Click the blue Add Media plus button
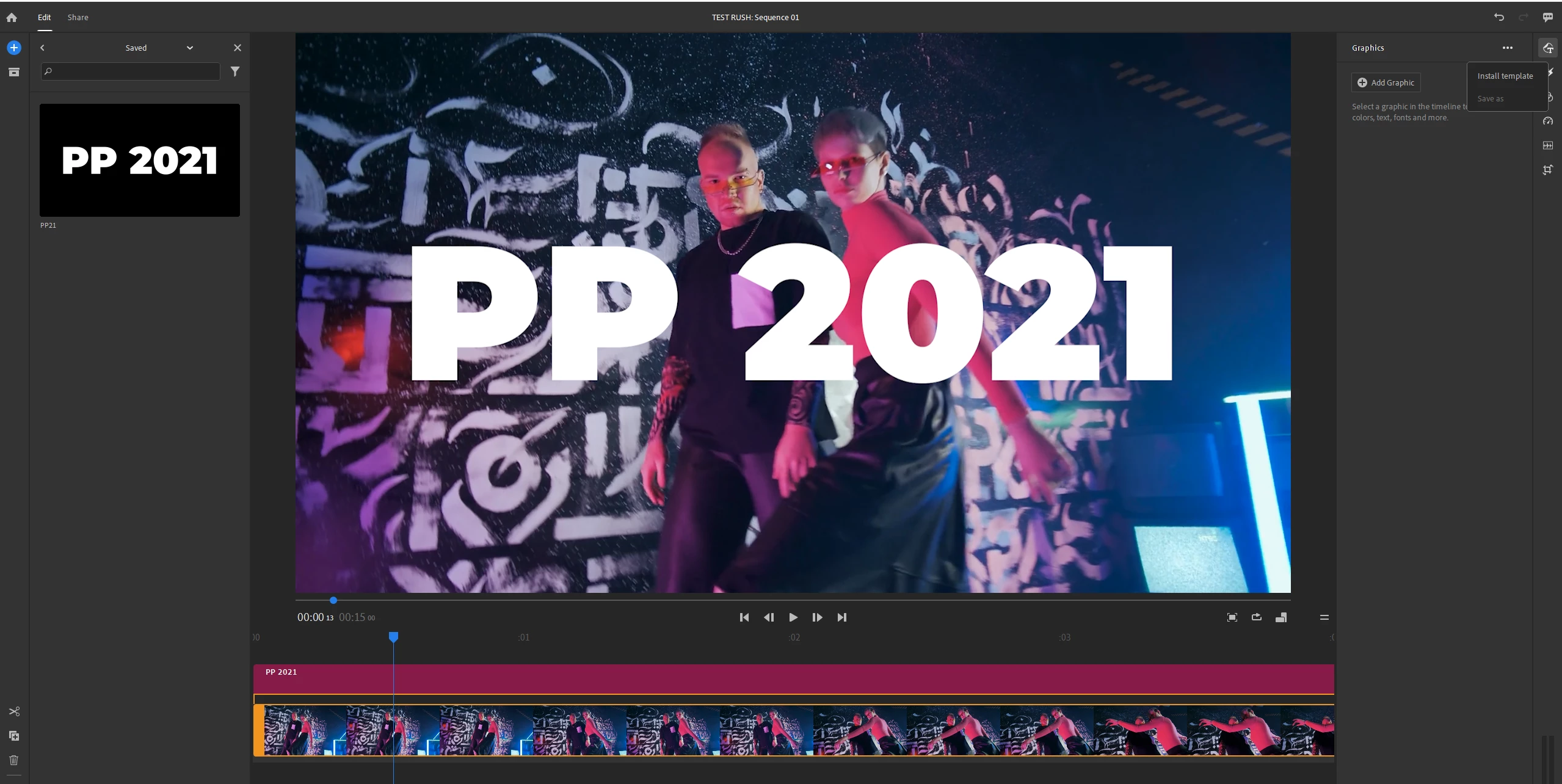 (x=14, y=48)
